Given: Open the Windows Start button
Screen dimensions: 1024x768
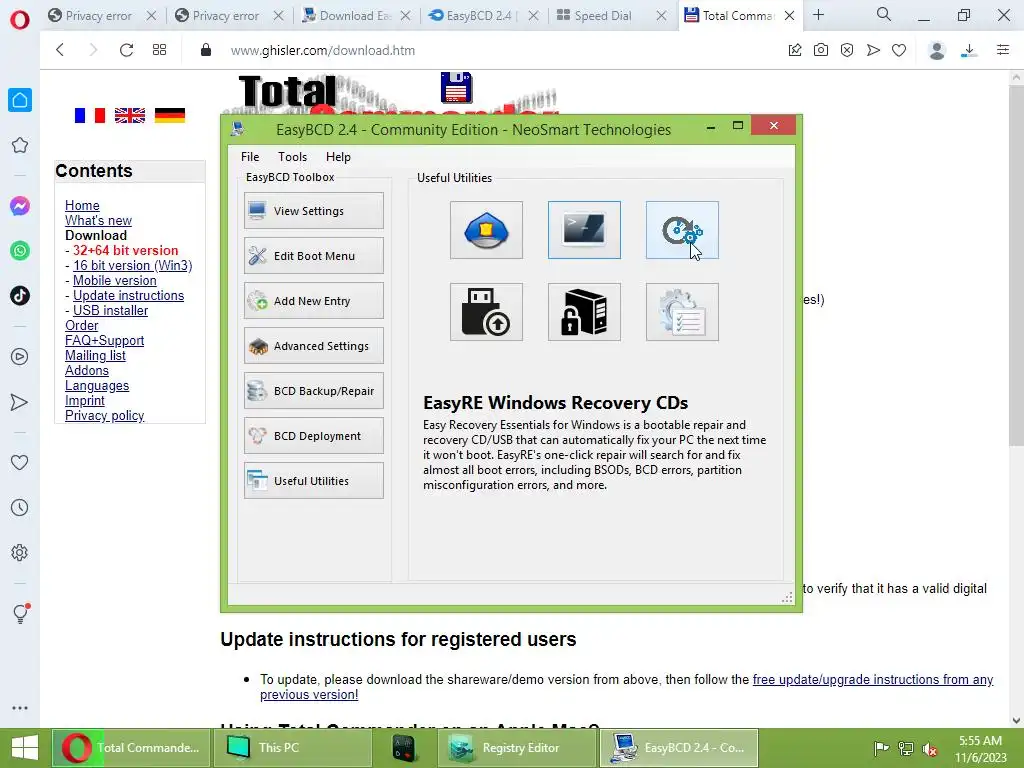Looking at the screenshot, I should coord(25,748).
